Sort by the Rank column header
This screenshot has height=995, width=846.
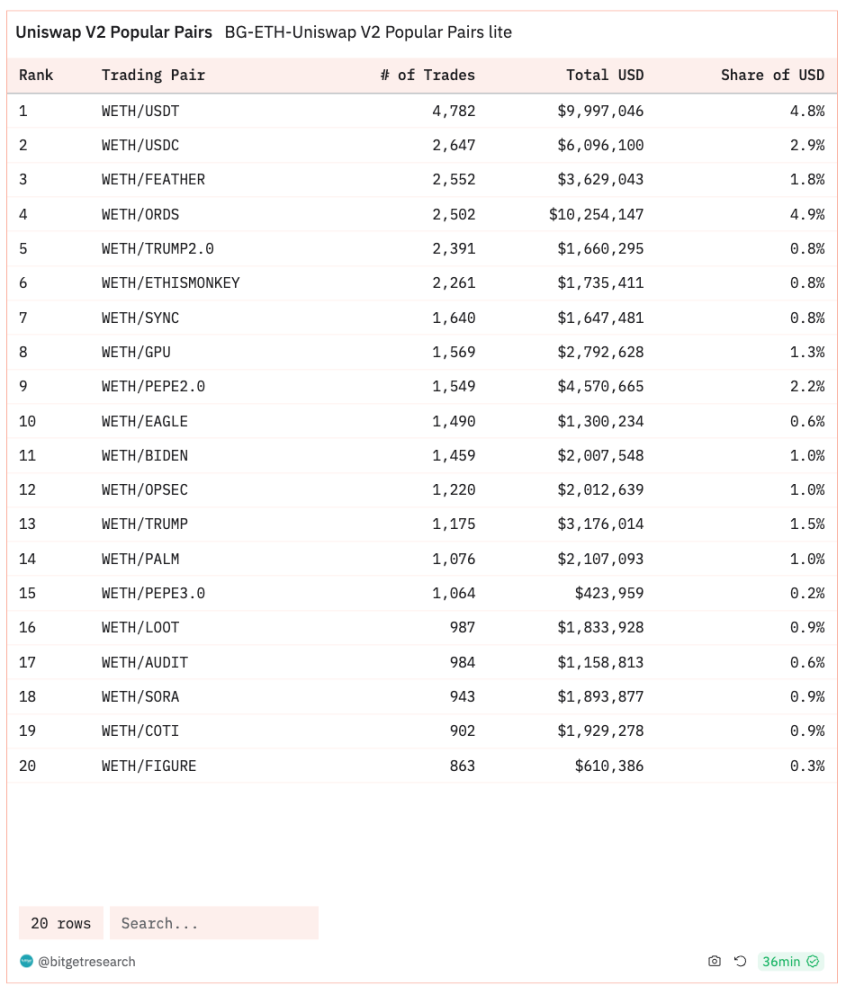(x=36, y=75)
